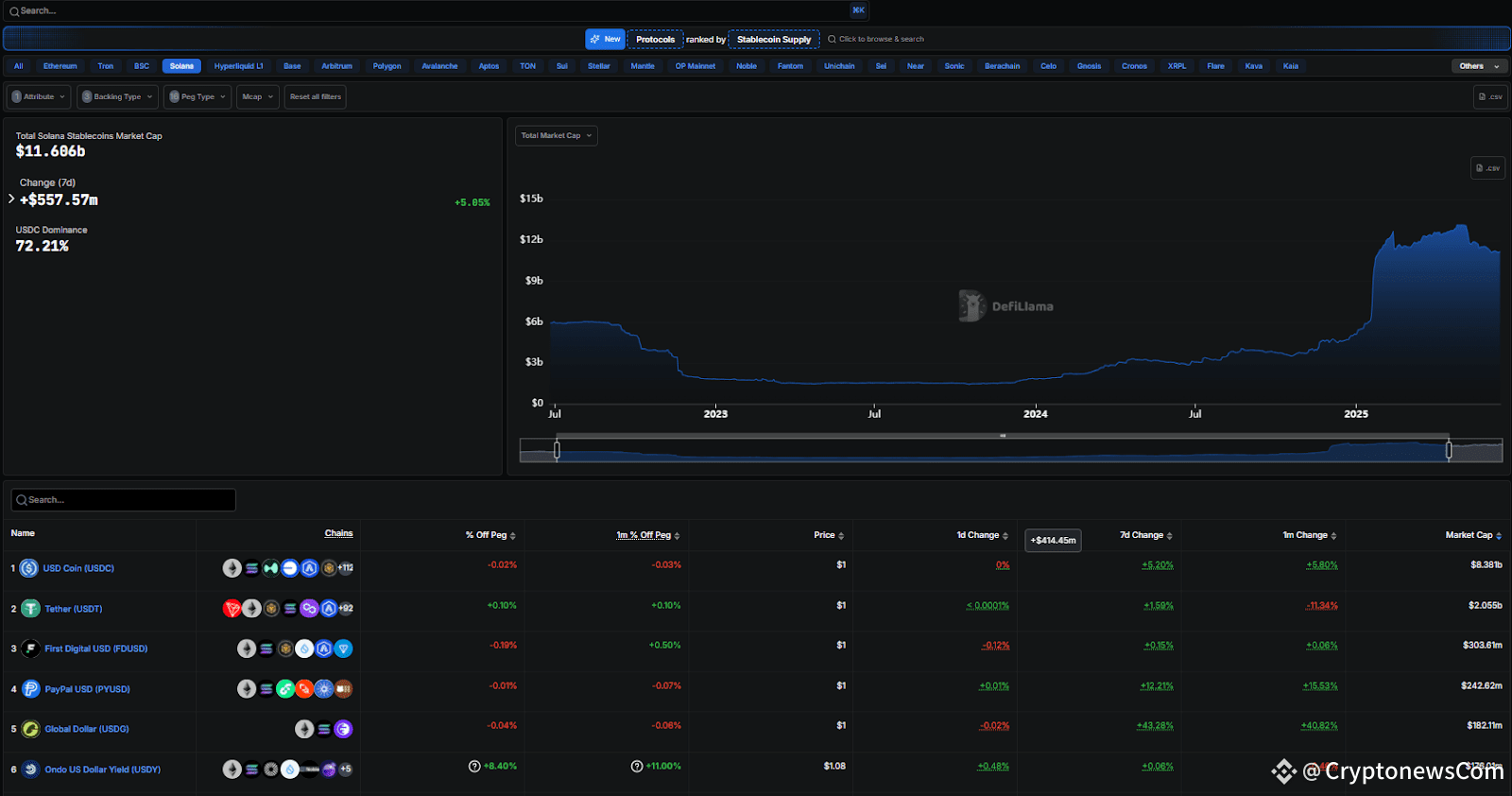Switch to the Base chain tab
Image resolution: width=1512 pixels, height=796 pixels.
(x=292, y=66)
